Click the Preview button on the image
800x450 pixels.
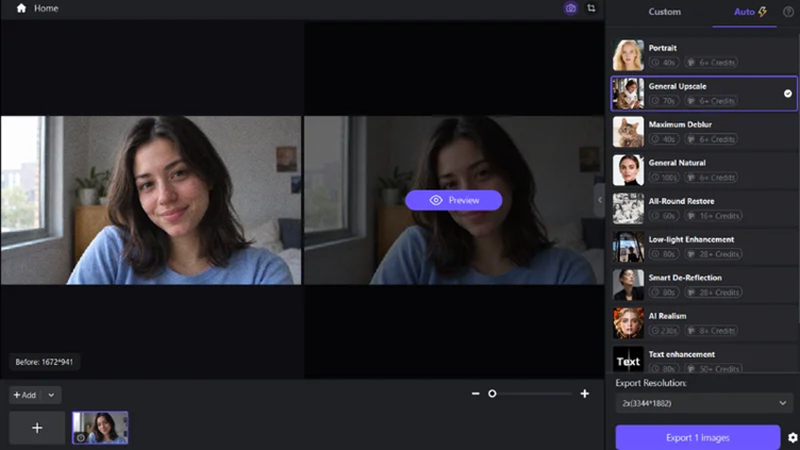pyautogui.click(x=454, y=200)
